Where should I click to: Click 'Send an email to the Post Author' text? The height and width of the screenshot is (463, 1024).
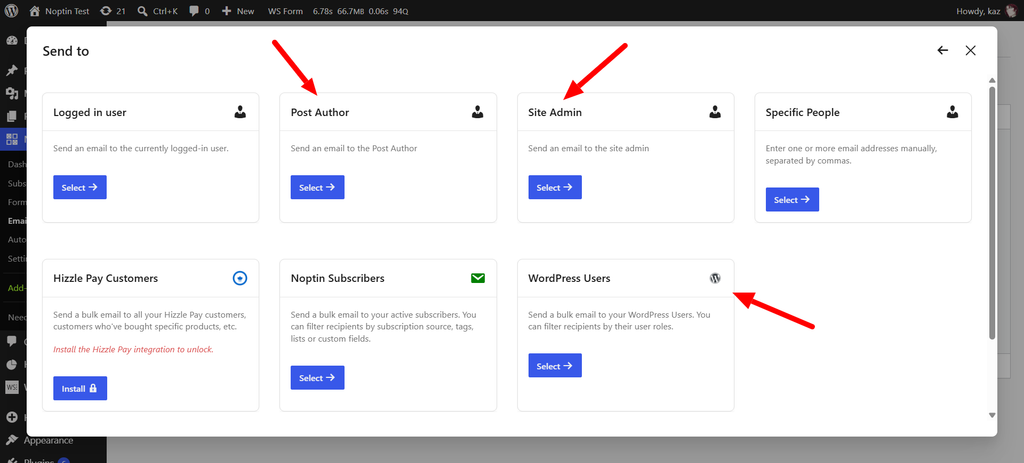coord(354,148)
